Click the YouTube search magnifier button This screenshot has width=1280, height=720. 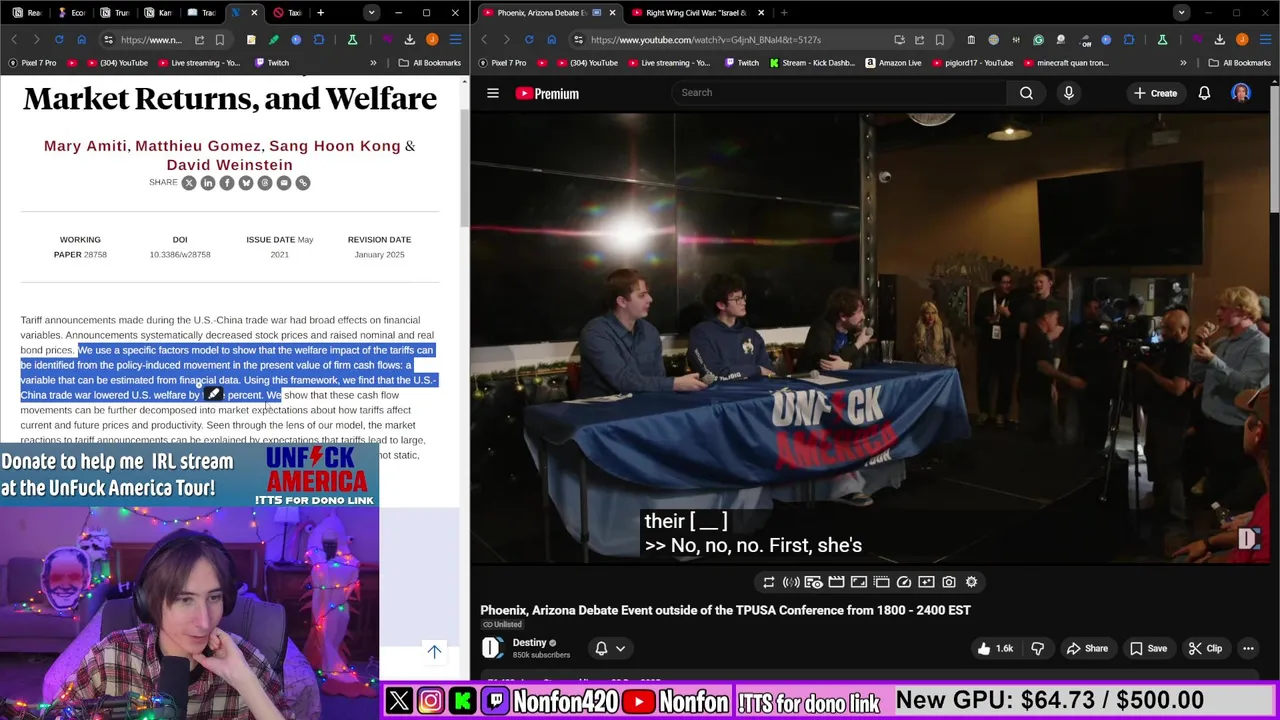point(1026,93)
